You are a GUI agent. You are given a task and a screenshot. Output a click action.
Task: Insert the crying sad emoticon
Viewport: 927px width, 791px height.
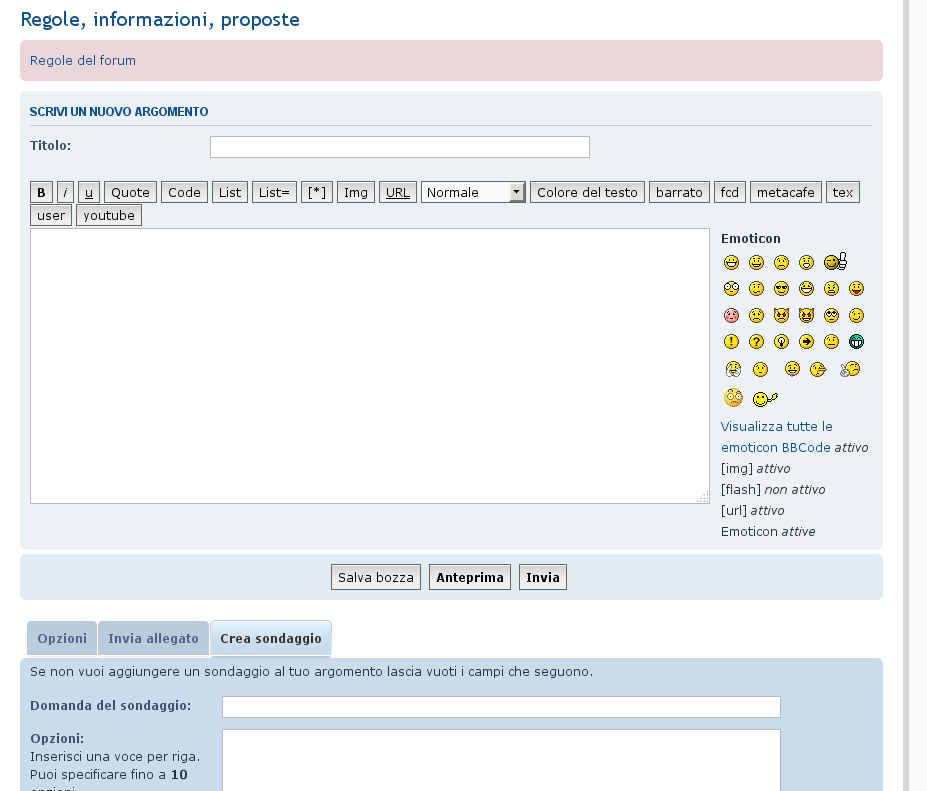[756, 315]
